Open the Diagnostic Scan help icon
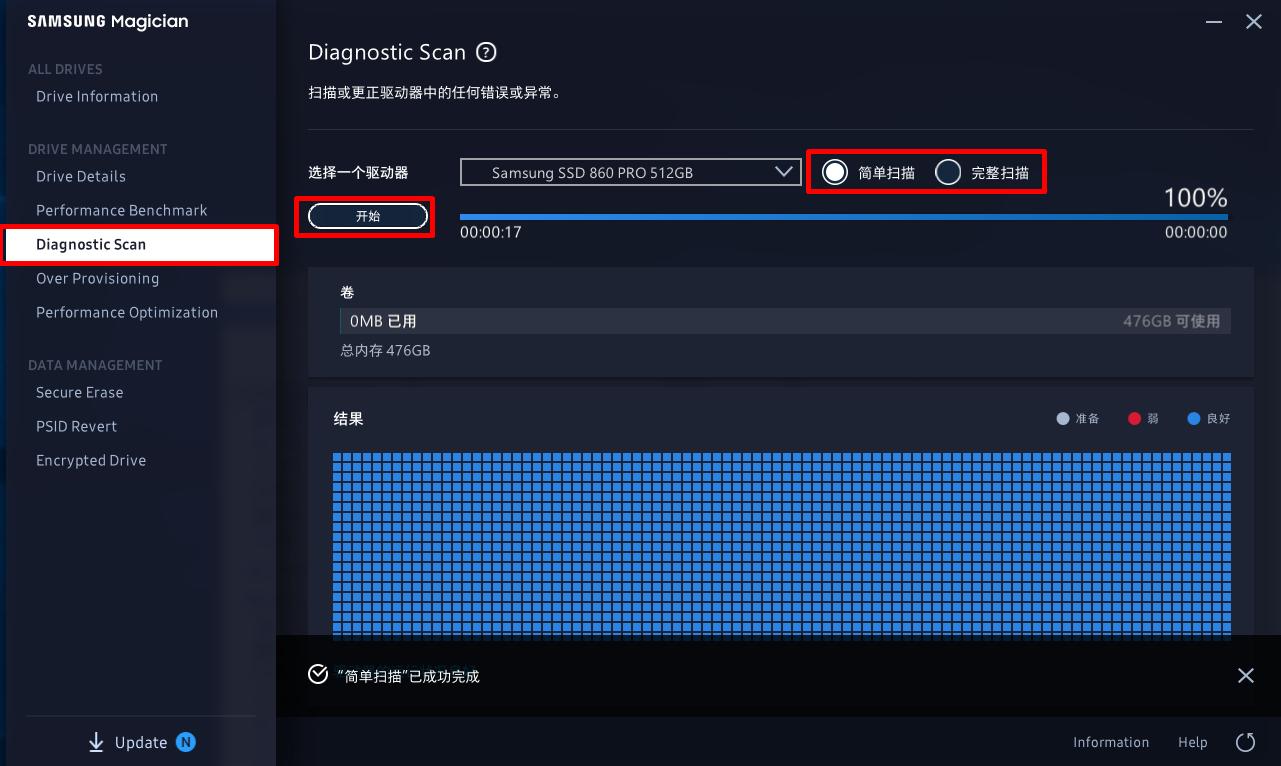This screenshot has width=1281, height=766. pyautogui.click(x=487, y=52)
